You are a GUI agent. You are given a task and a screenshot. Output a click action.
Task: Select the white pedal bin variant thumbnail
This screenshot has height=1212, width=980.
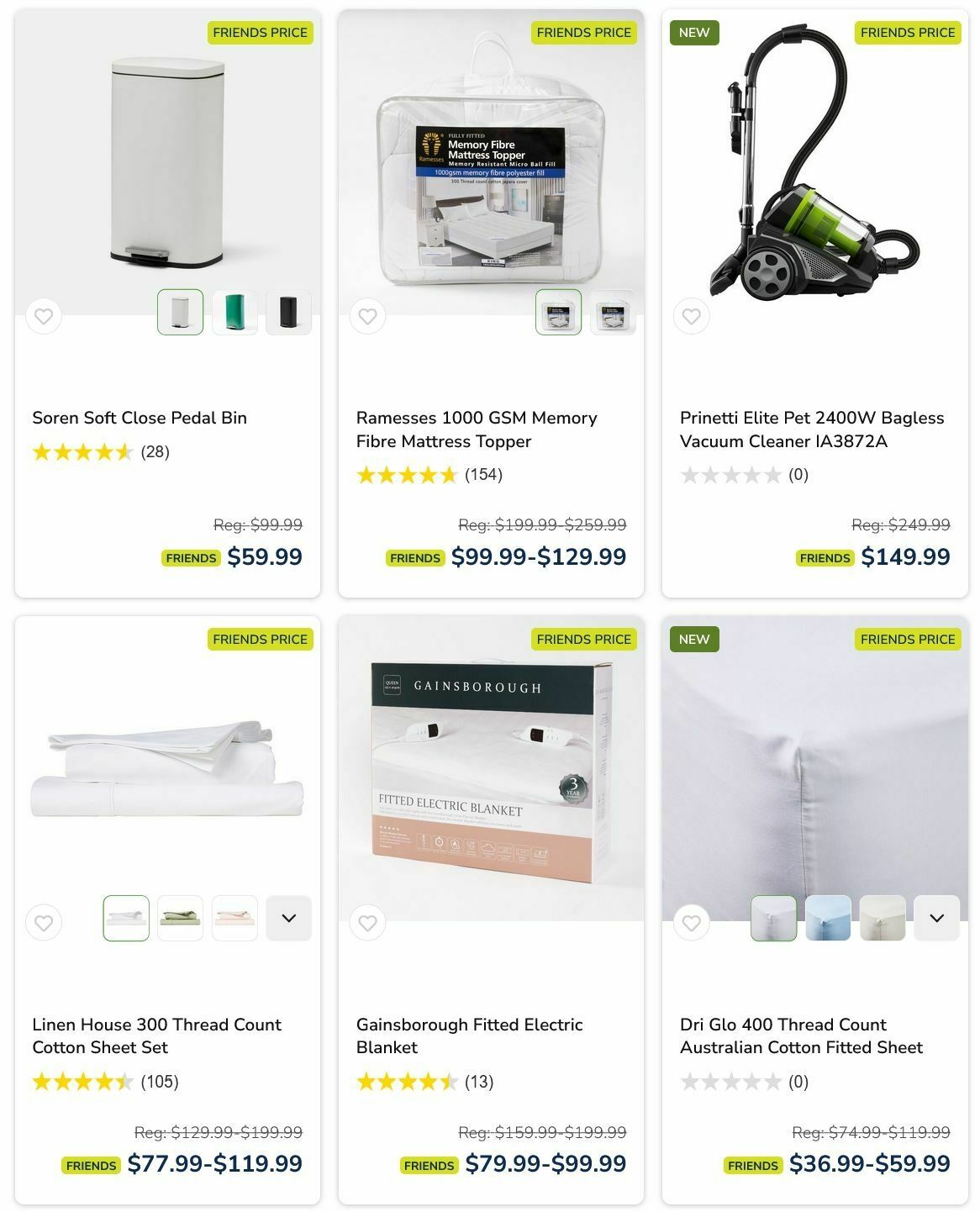click(181, 313)
